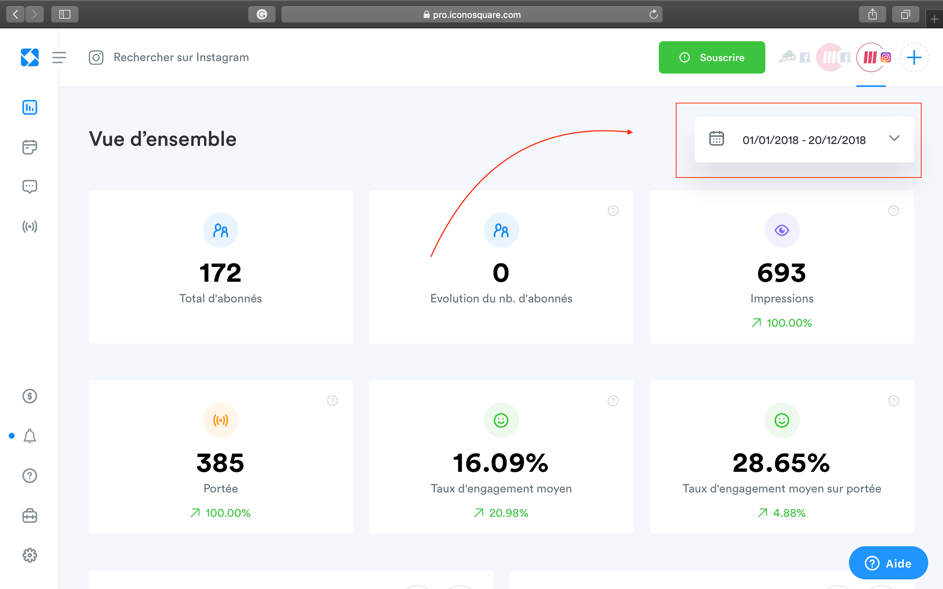Select the active Instagram account avatar tab
The width and height of the screenshot is (943, 589).
point(871,58)
